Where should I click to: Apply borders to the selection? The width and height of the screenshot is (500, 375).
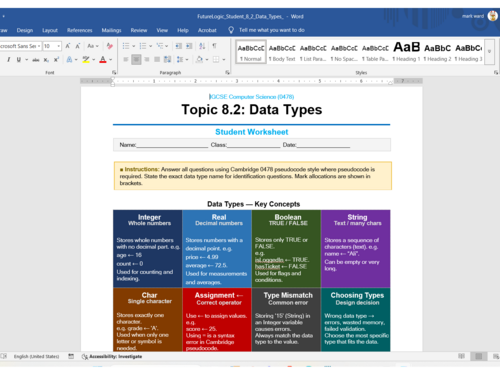[x=216, y=60]
